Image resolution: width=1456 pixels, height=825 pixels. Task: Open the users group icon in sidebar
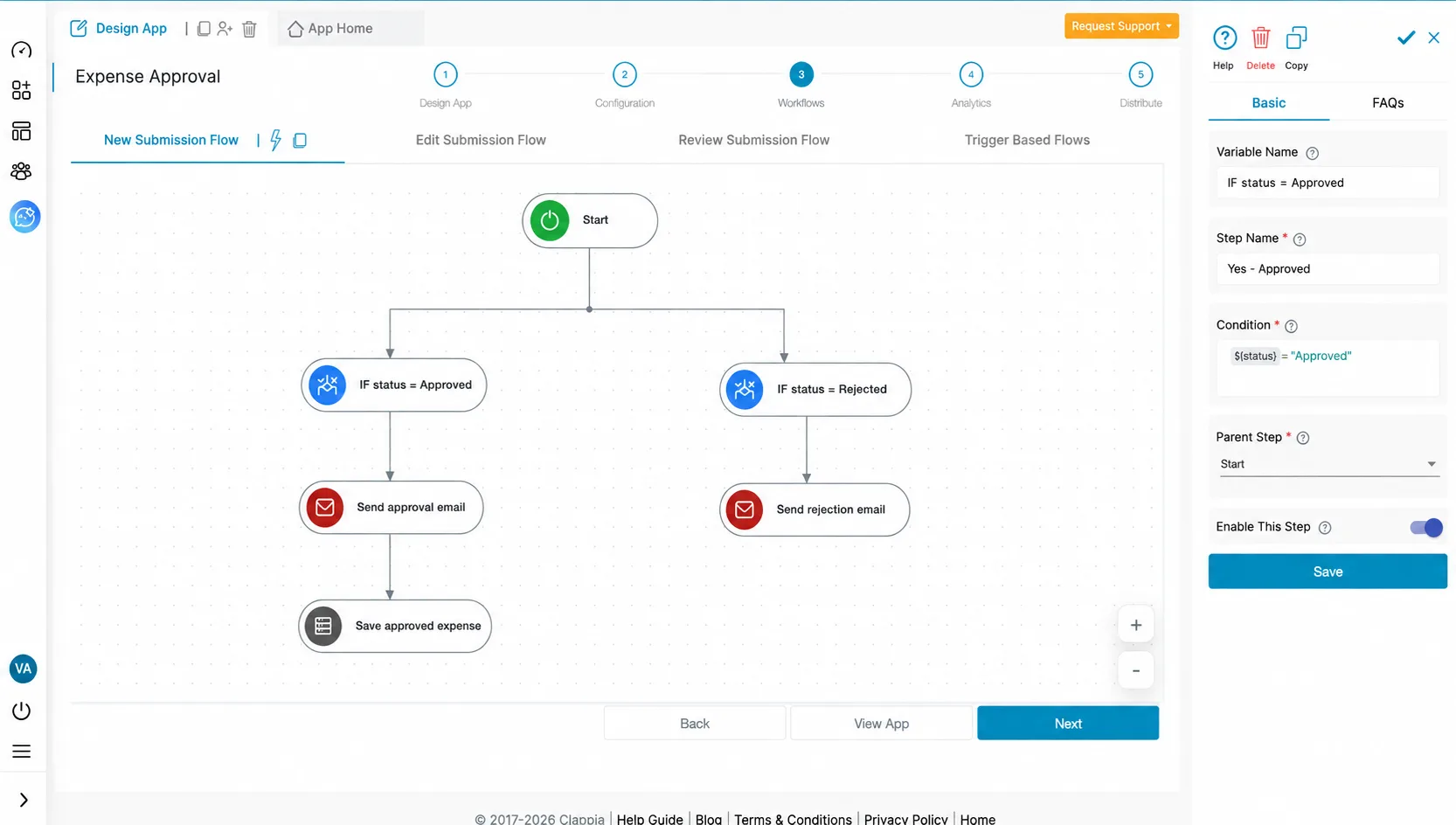click(x=22, y=171)
